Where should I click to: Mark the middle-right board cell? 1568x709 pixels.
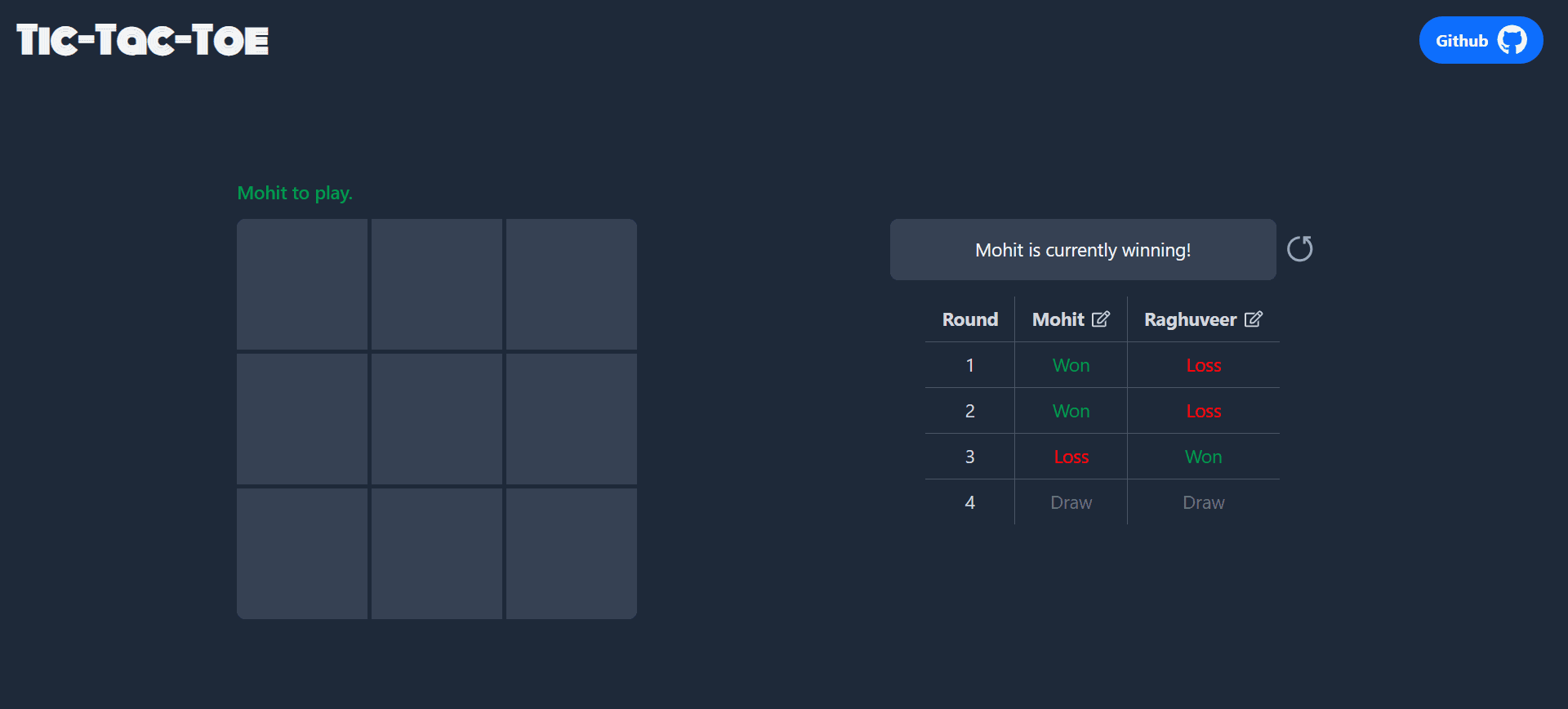[572, 418]
